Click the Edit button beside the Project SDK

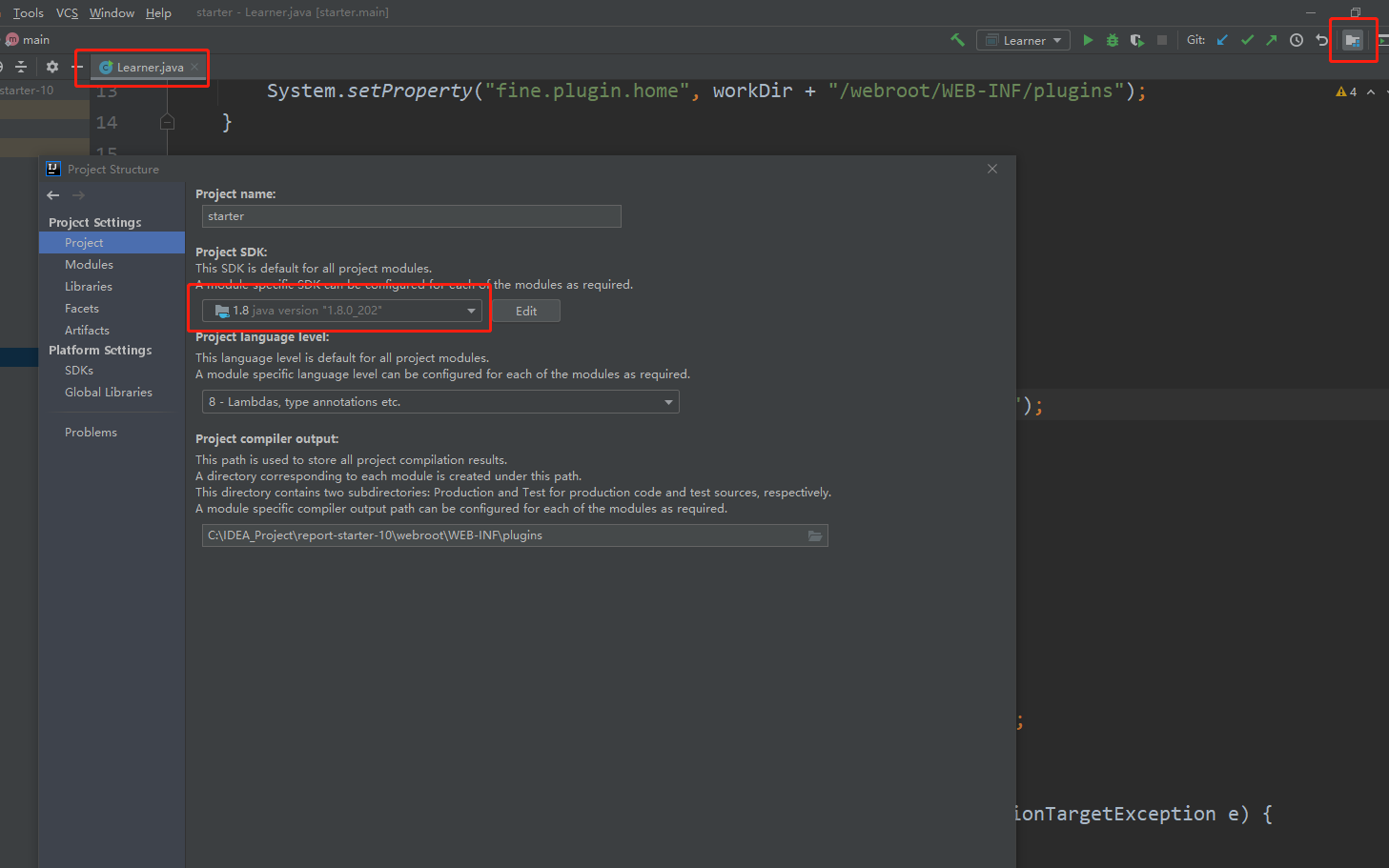pyautogui.click(x=526, y=312)
